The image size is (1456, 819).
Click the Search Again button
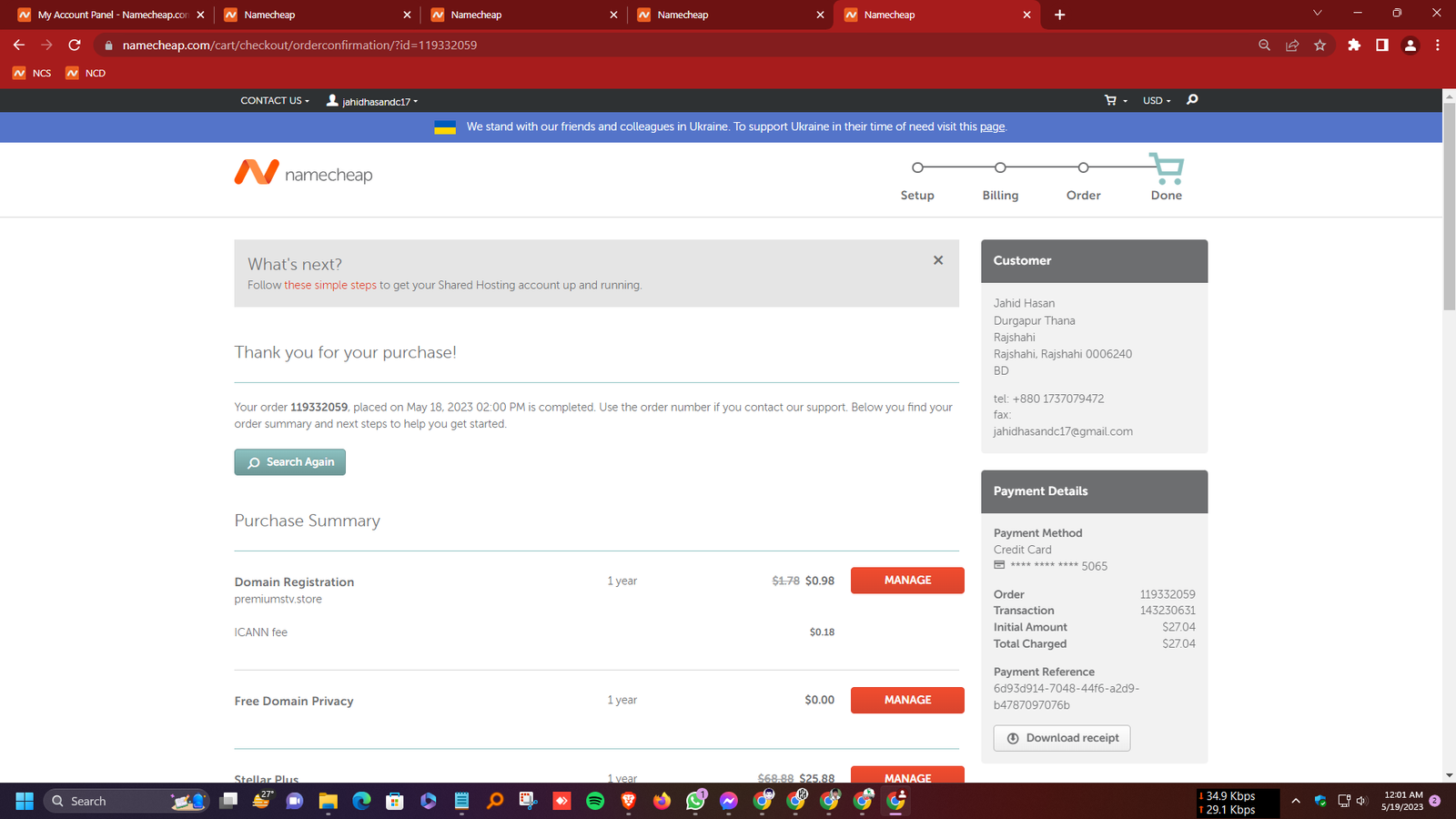click(x=290, y=462)
